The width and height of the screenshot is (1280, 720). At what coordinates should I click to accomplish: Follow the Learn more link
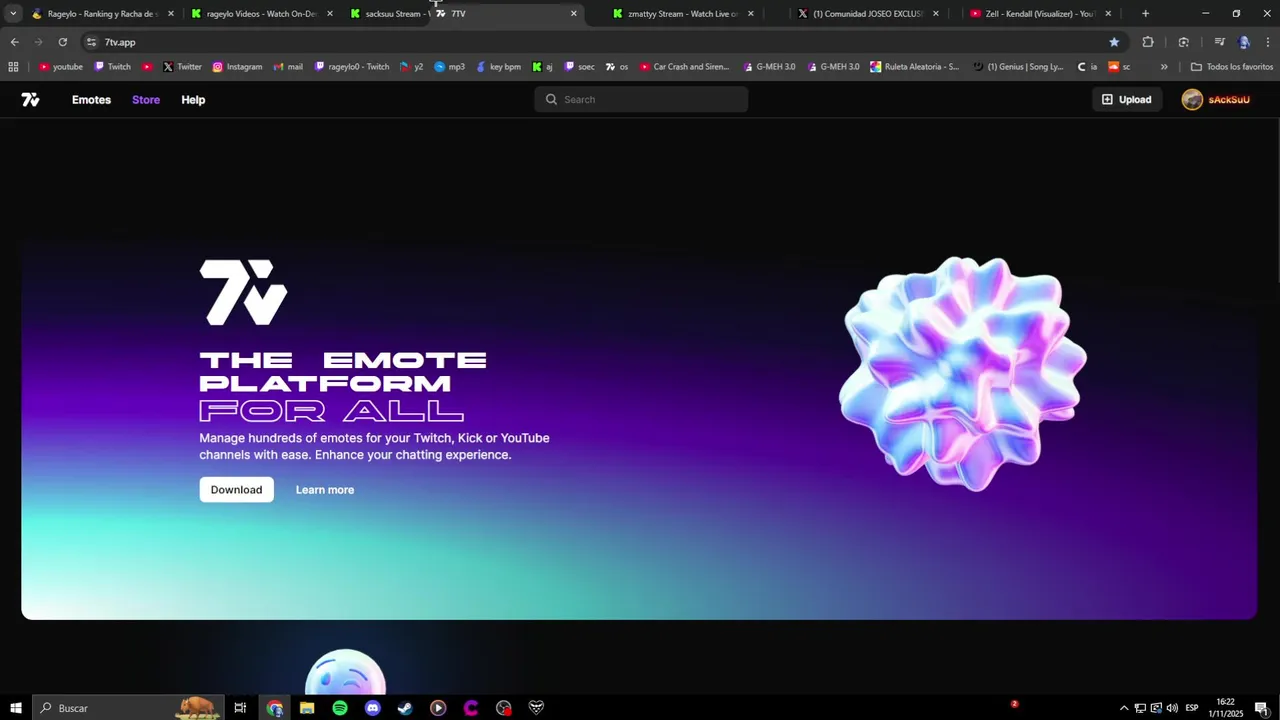325,490
